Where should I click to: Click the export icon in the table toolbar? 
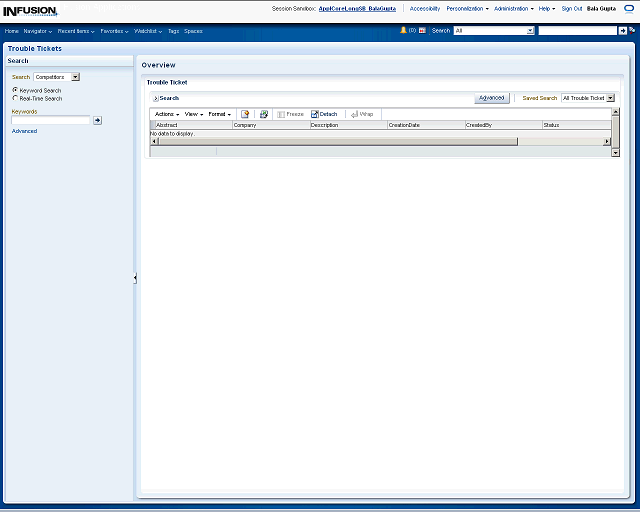[x=264, y=114]
